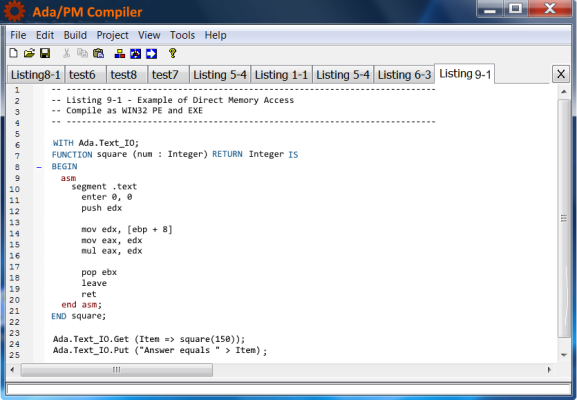577x400 pixels.
Task: Click the horizontal scrollbar thumb
Action: coord(117,369)
